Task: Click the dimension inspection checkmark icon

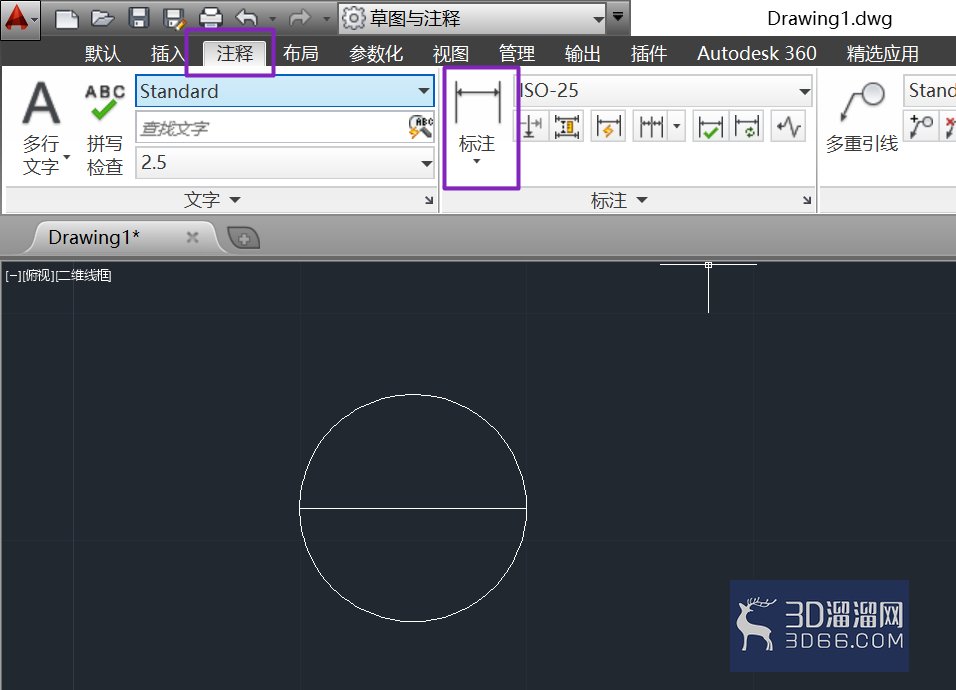Action: pyautogui.click(x=710, y=126)
